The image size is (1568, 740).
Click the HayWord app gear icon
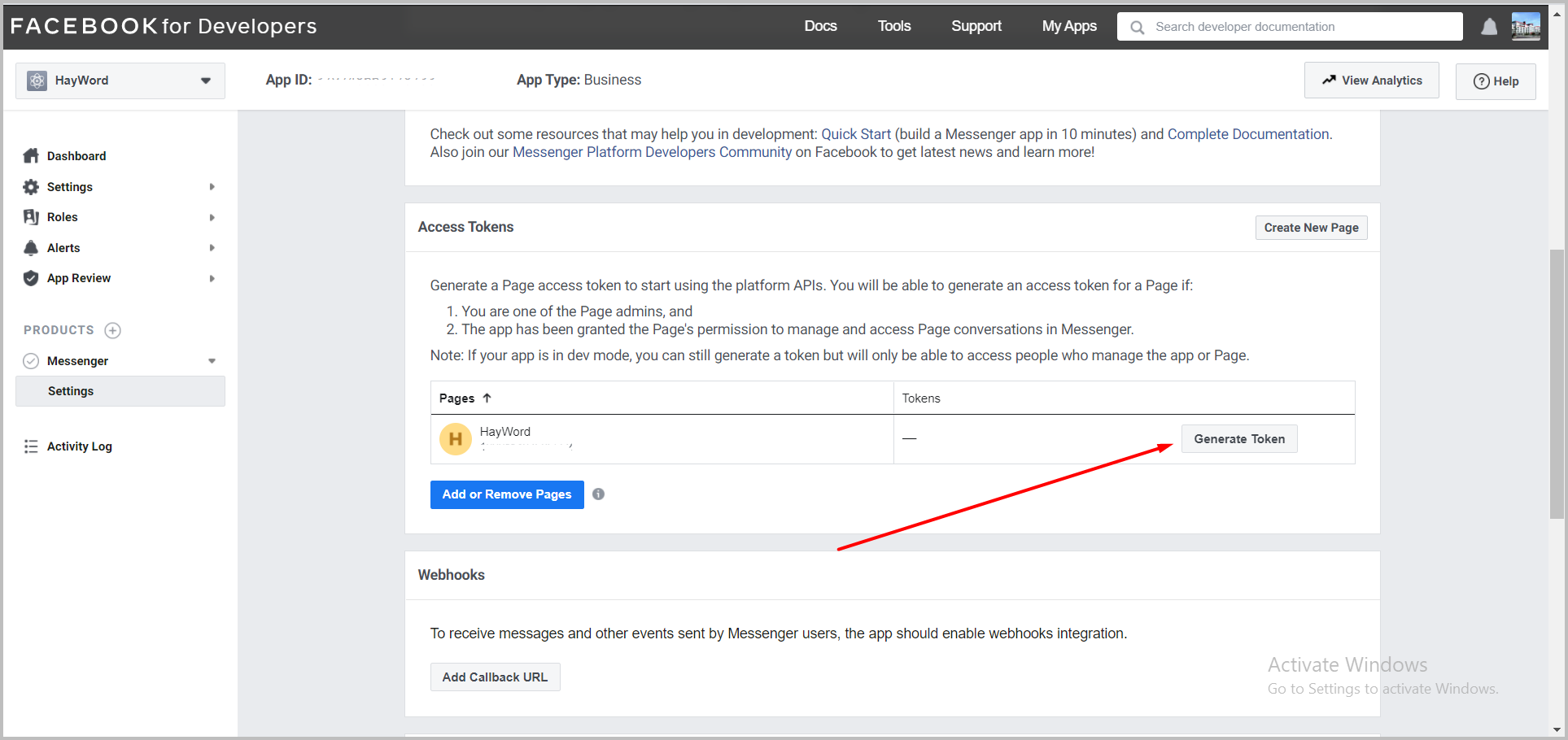[x=37, y=81]
